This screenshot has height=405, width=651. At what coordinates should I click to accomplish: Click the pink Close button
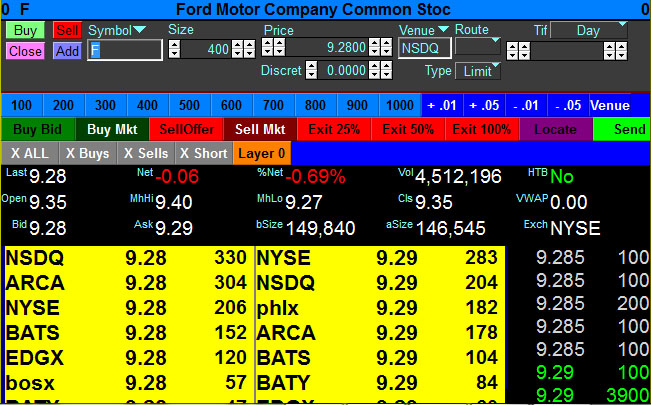(x=25, y=51)
